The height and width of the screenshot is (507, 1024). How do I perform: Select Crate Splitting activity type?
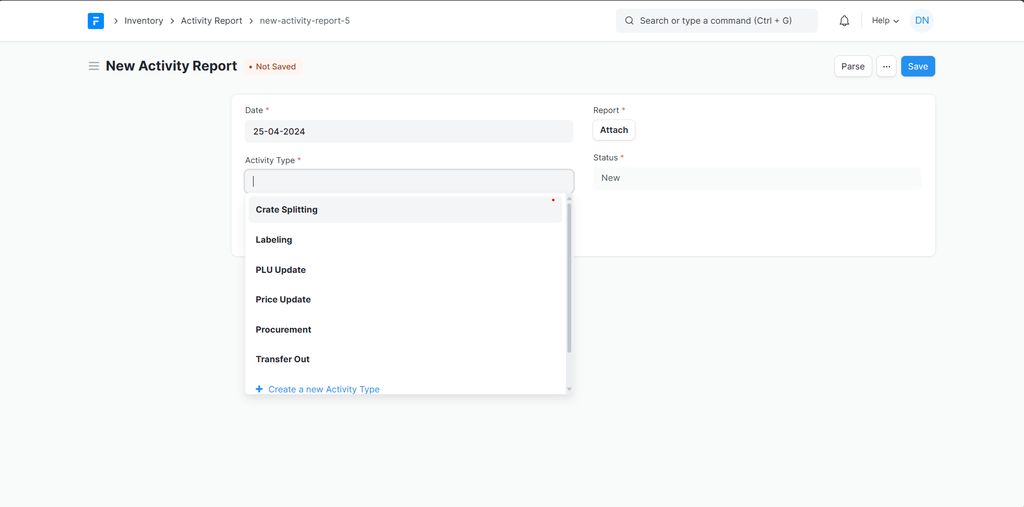pyautogui.click(x=405, y=210)
